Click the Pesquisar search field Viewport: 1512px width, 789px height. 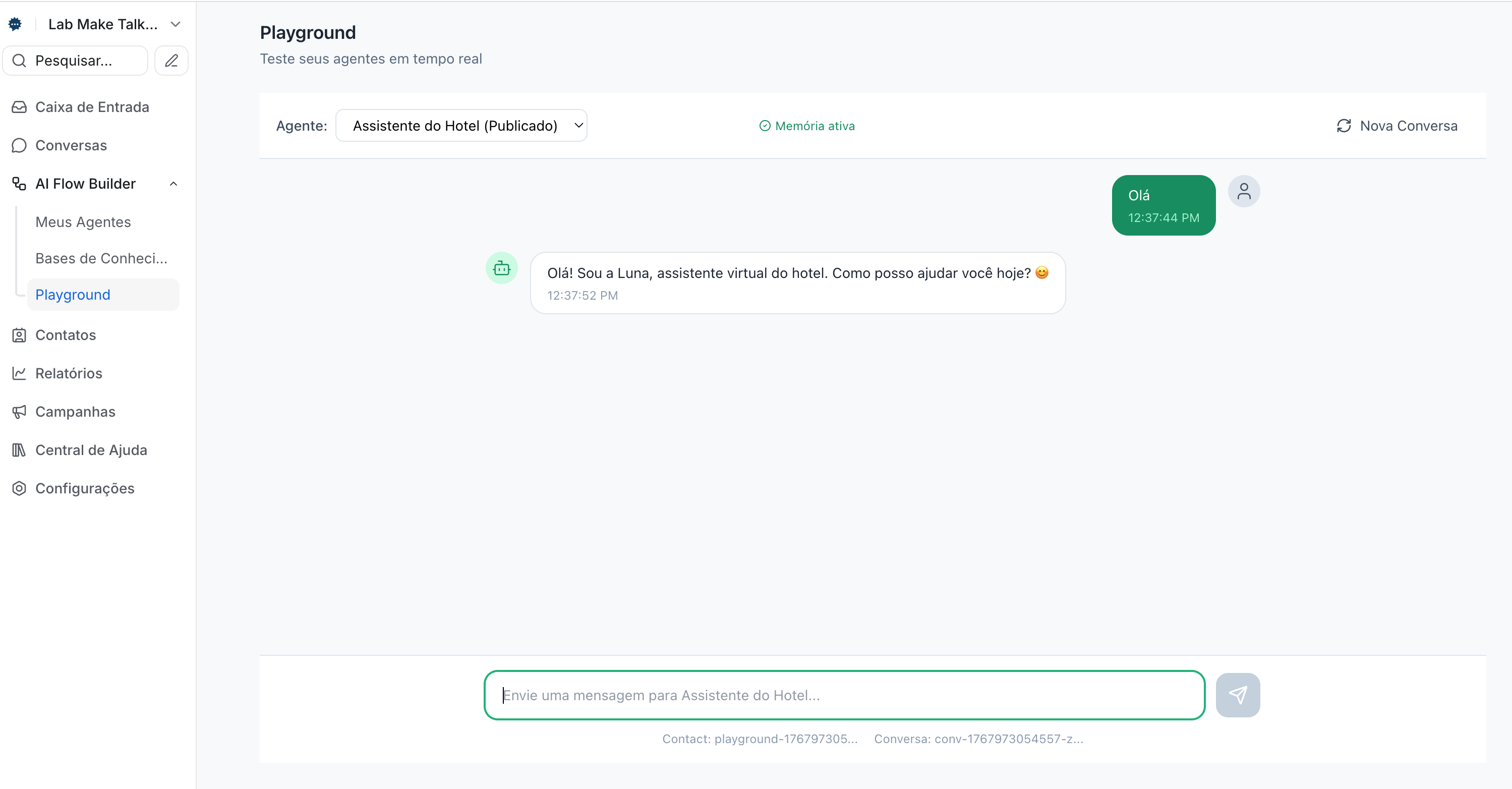click(x=75, y=61)
